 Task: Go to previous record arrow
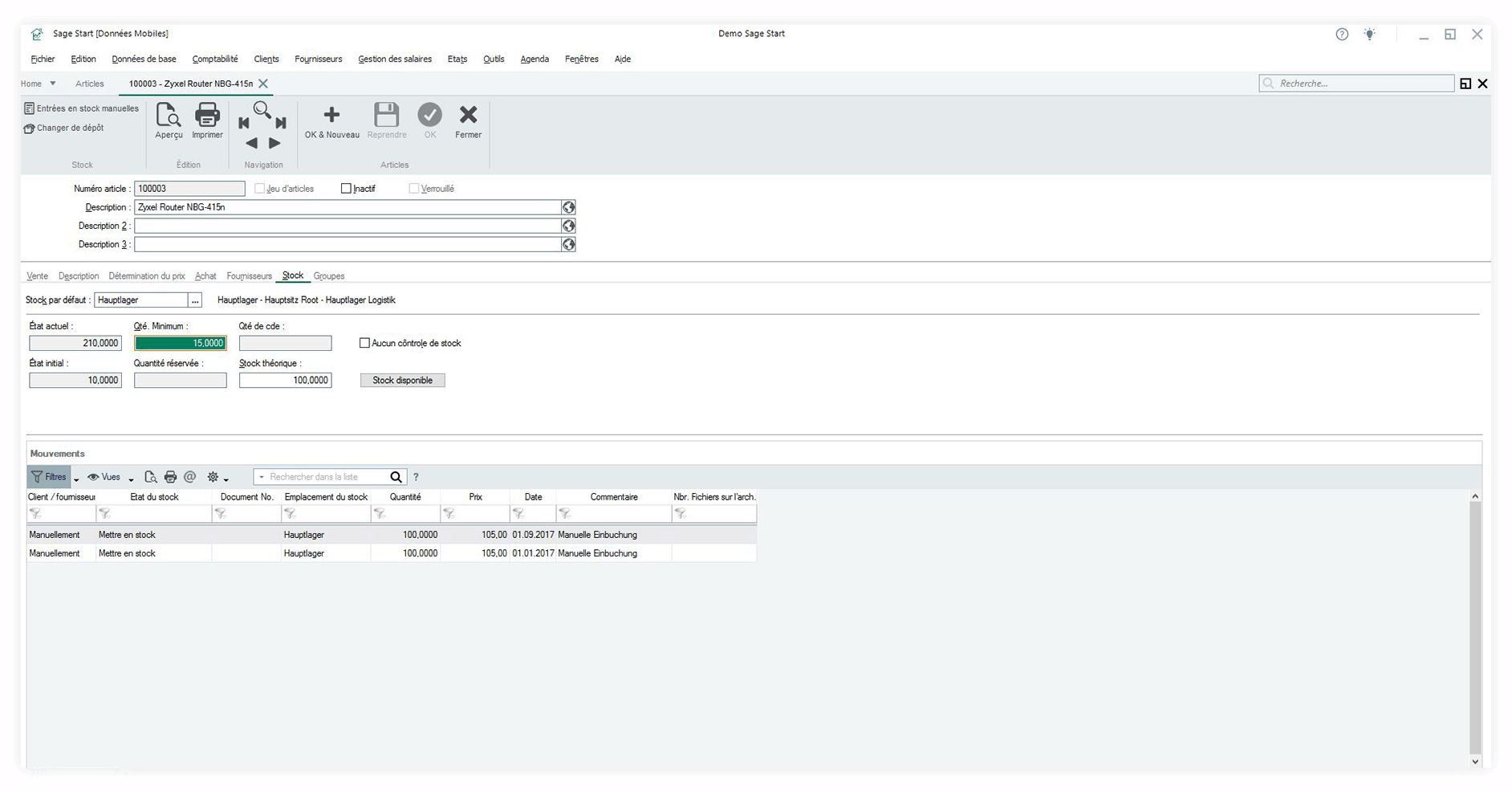coord(251,143)
